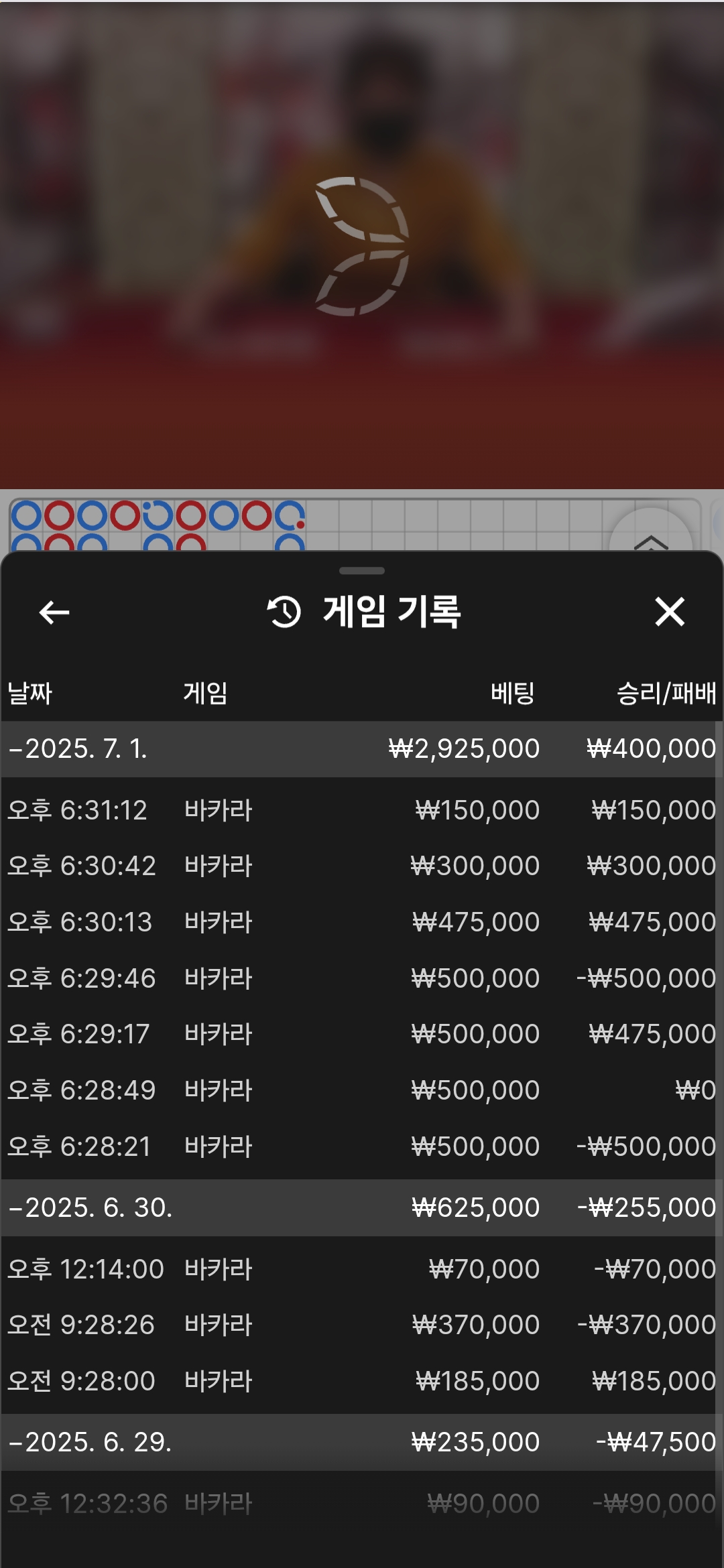Image resolution: width=724 pixels, height=1568 pixels.
Task: Click the ₩400,000 daily win total
Action: 651,748
